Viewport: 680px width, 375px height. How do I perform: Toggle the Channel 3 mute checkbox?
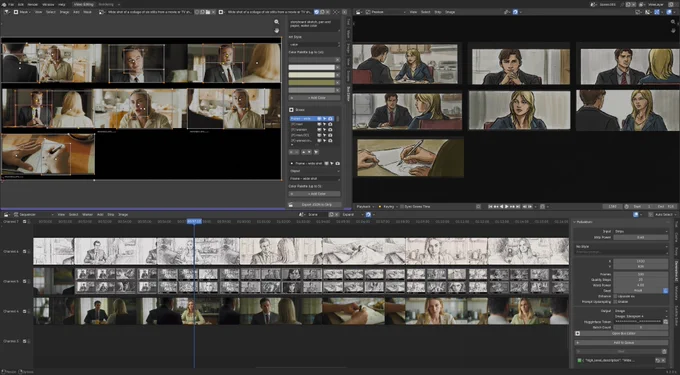[24, 341]
